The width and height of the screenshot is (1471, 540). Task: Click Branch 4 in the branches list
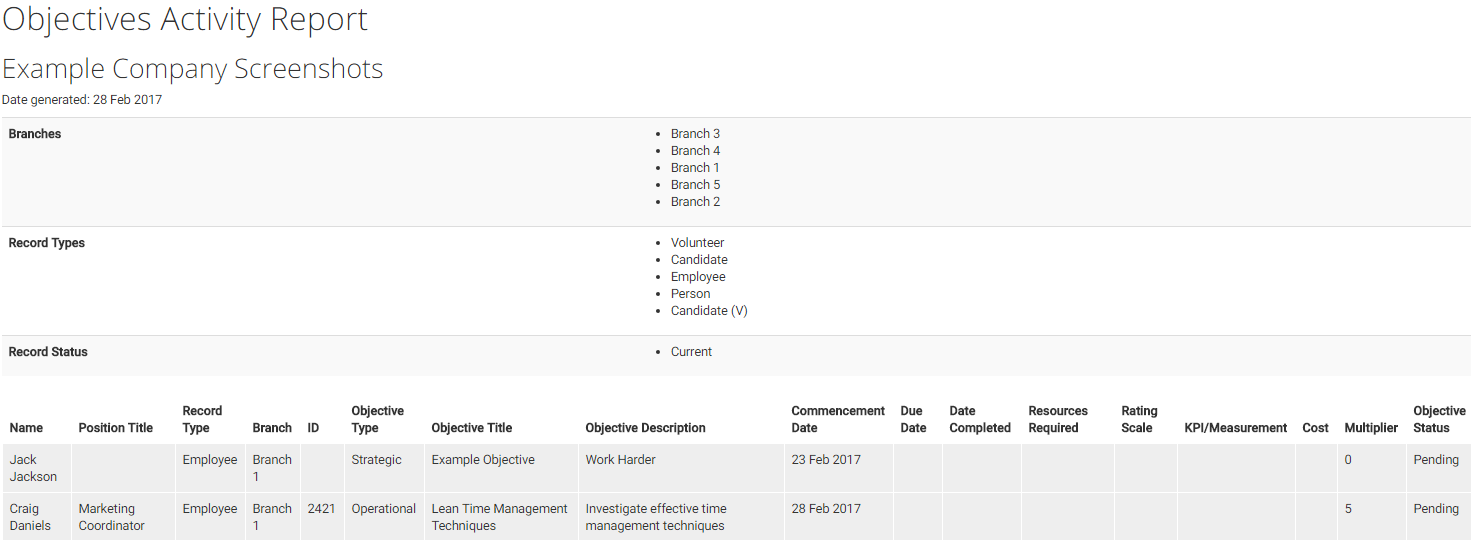pyautogui.click(x=695, y=151)
